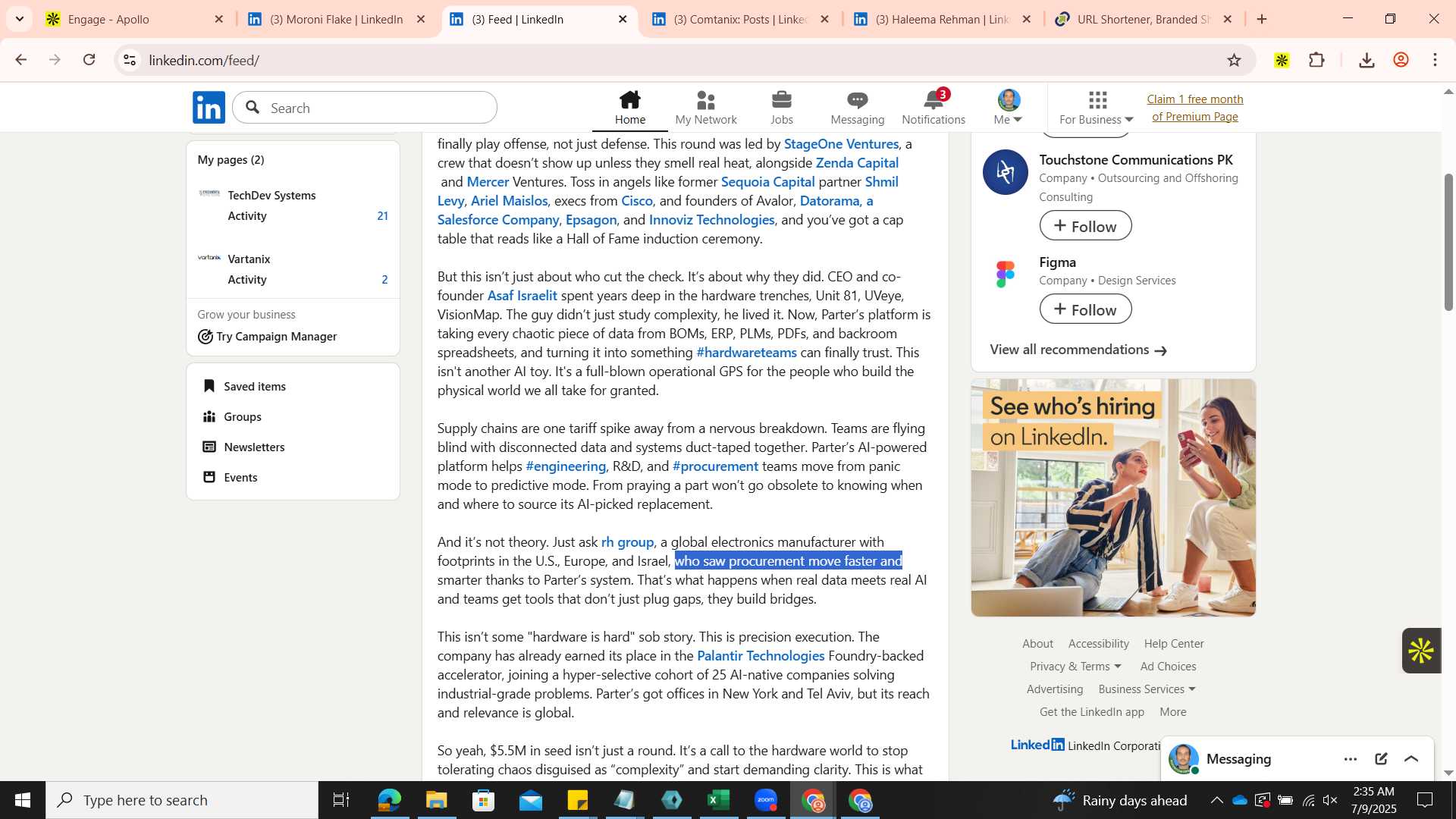Open the Windows Start menu
The height and width of the screenshot is (819, 1456).
click(x=22, y=800)
